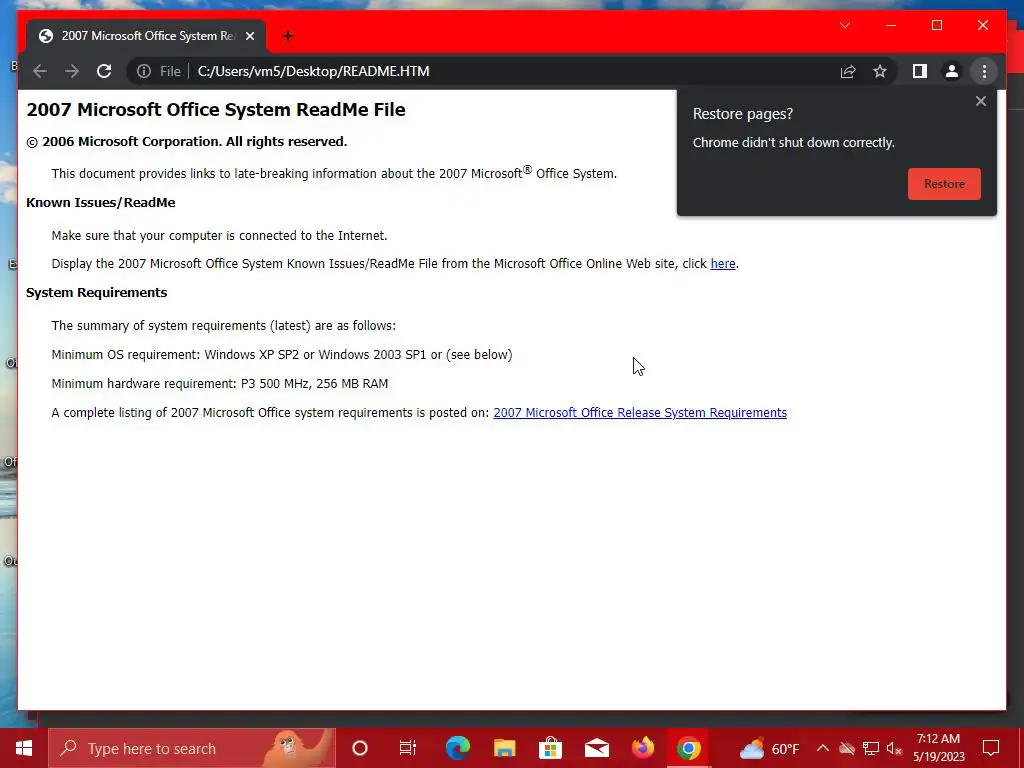Open Chrome side panel icon

coord(920,71)
